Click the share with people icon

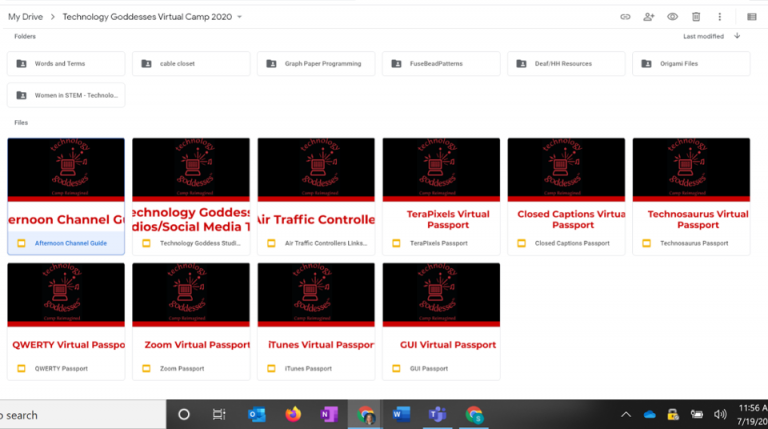[x=648, y=17]
